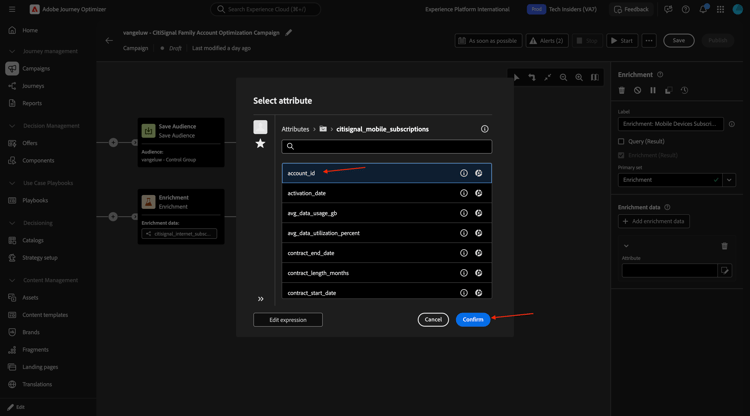Screen dimensions: 750x416
Task: Click the back arrow next to campaign title
Action: click(x=109, y=41)
